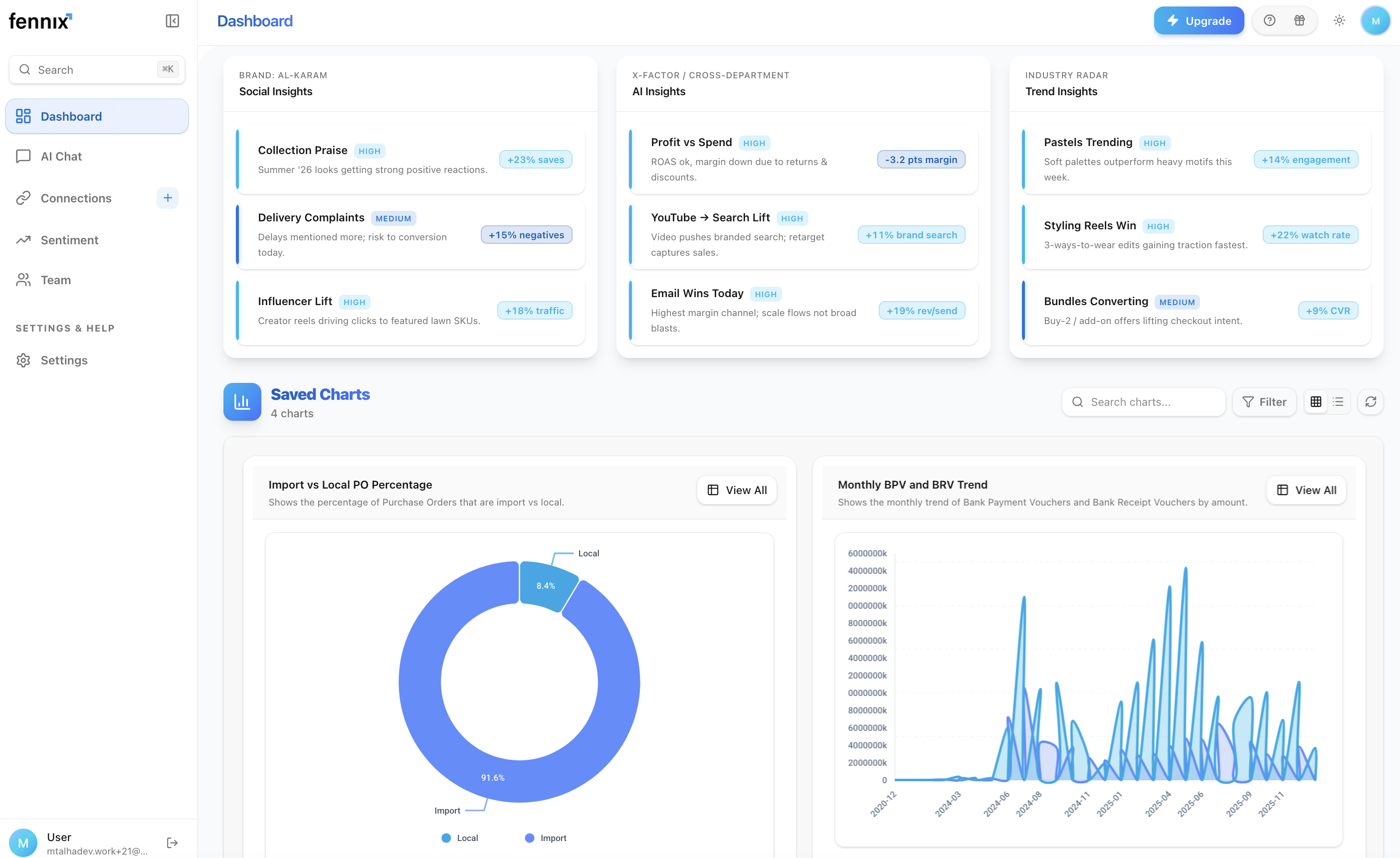Viewport: 1400px width, 858px height.
Task: Go to Sentiment page in sidebar
Action: 69,240
